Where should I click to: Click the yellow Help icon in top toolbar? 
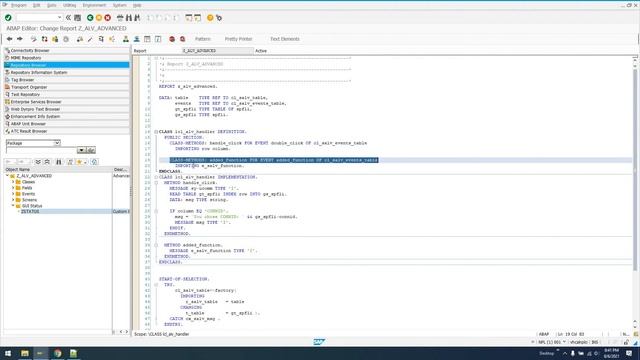210,18
